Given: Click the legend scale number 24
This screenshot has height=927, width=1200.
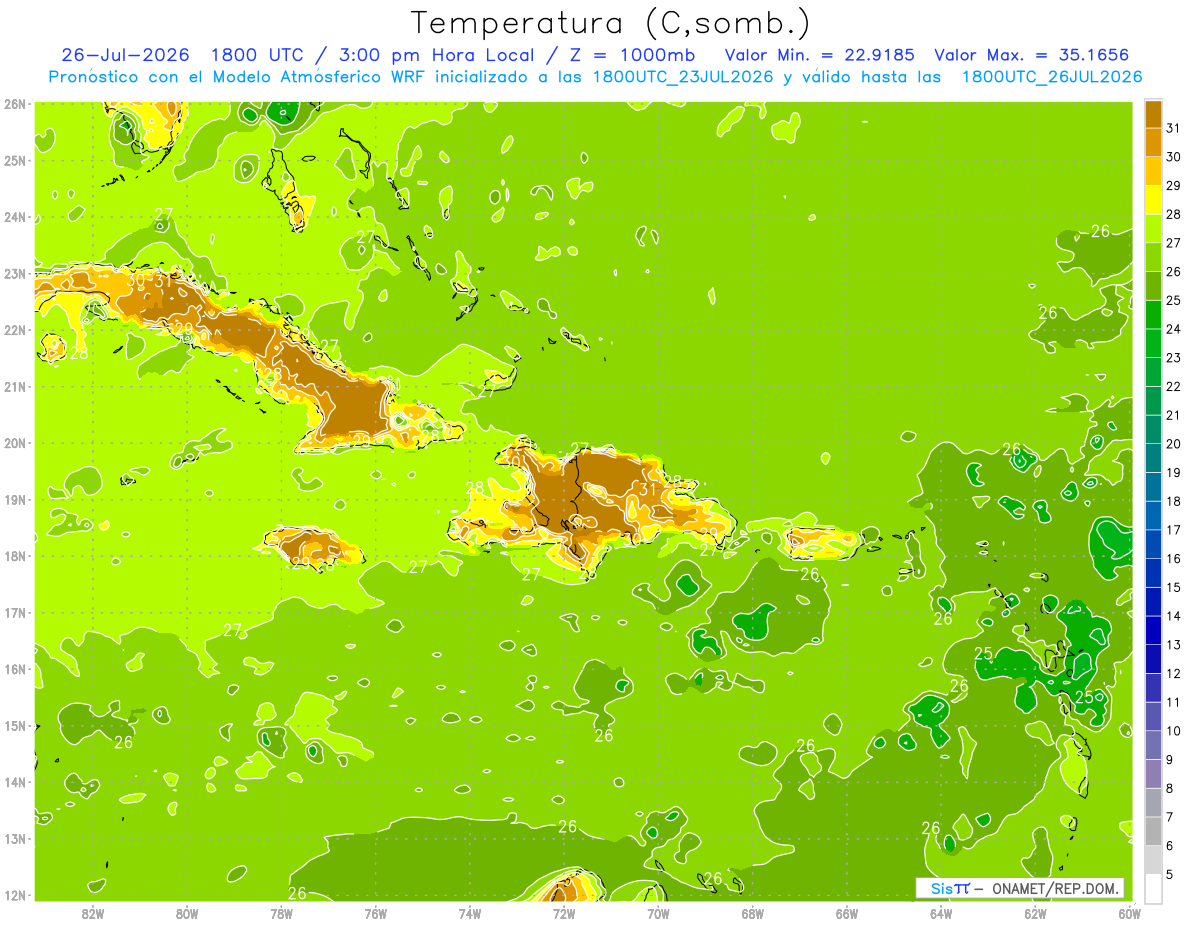Looking at the screenshot, I should [1172, 330].
